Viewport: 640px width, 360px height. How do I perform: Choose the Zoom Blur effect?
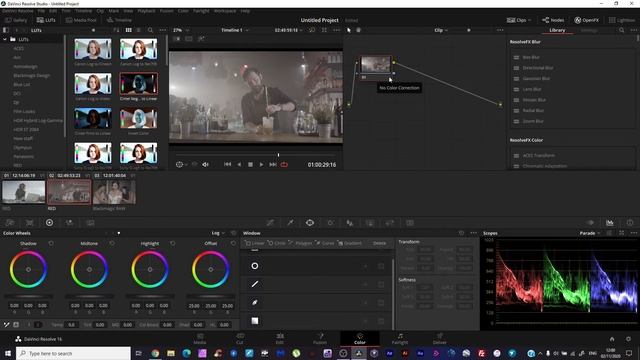533,121
